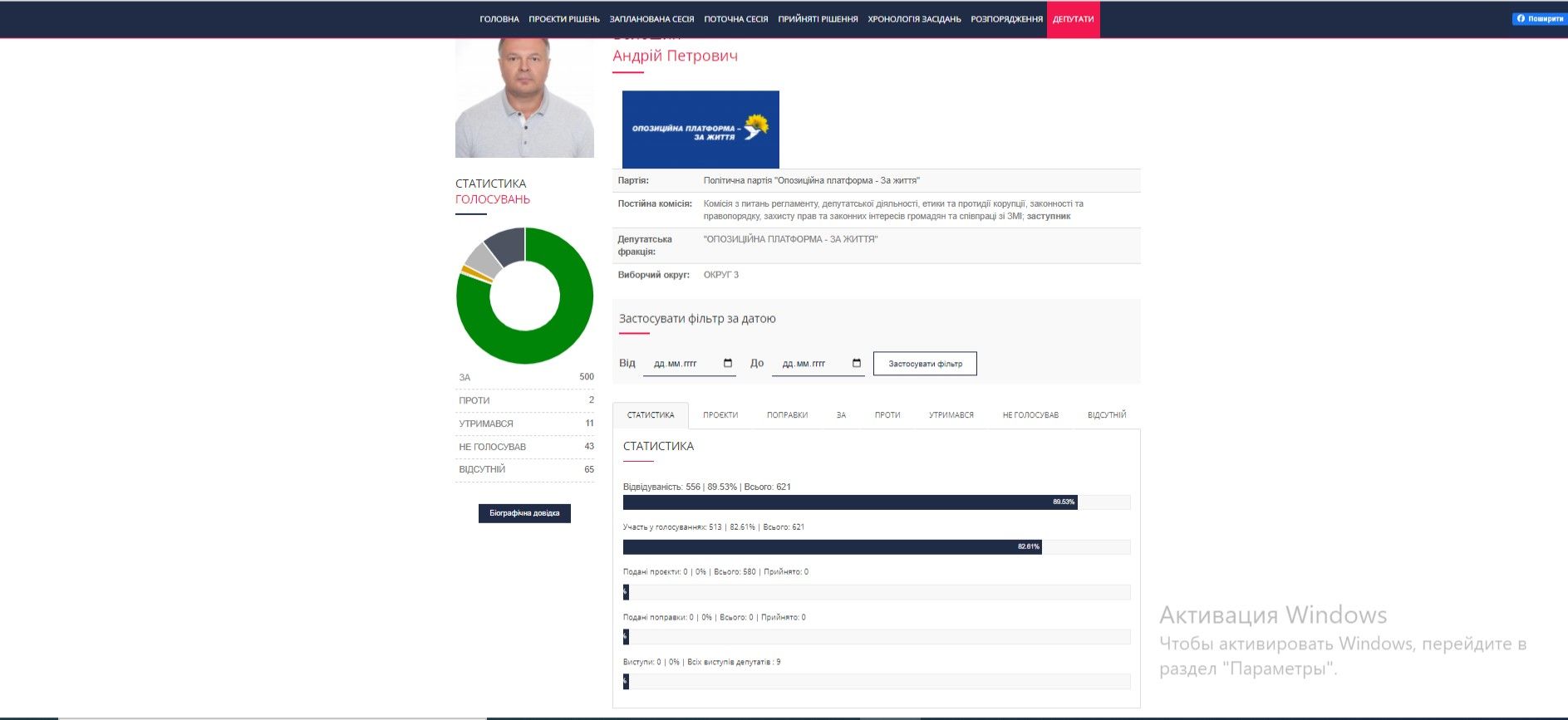Image resolution: width=1568 pixels, height=720 pixels.
Task: Open calendar picker in the 'Від' date field
Action: [728, 364]
